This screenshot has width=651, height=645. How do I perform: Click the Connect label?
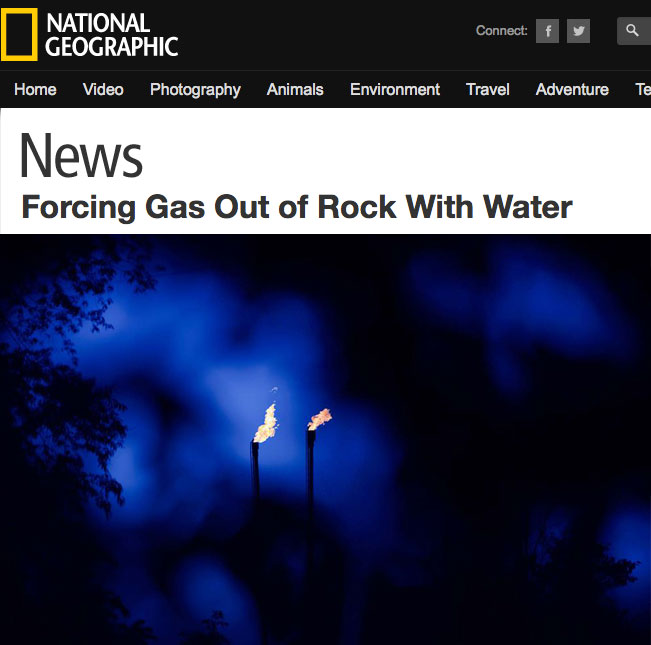pyautogui.click(x=502, y=31)
